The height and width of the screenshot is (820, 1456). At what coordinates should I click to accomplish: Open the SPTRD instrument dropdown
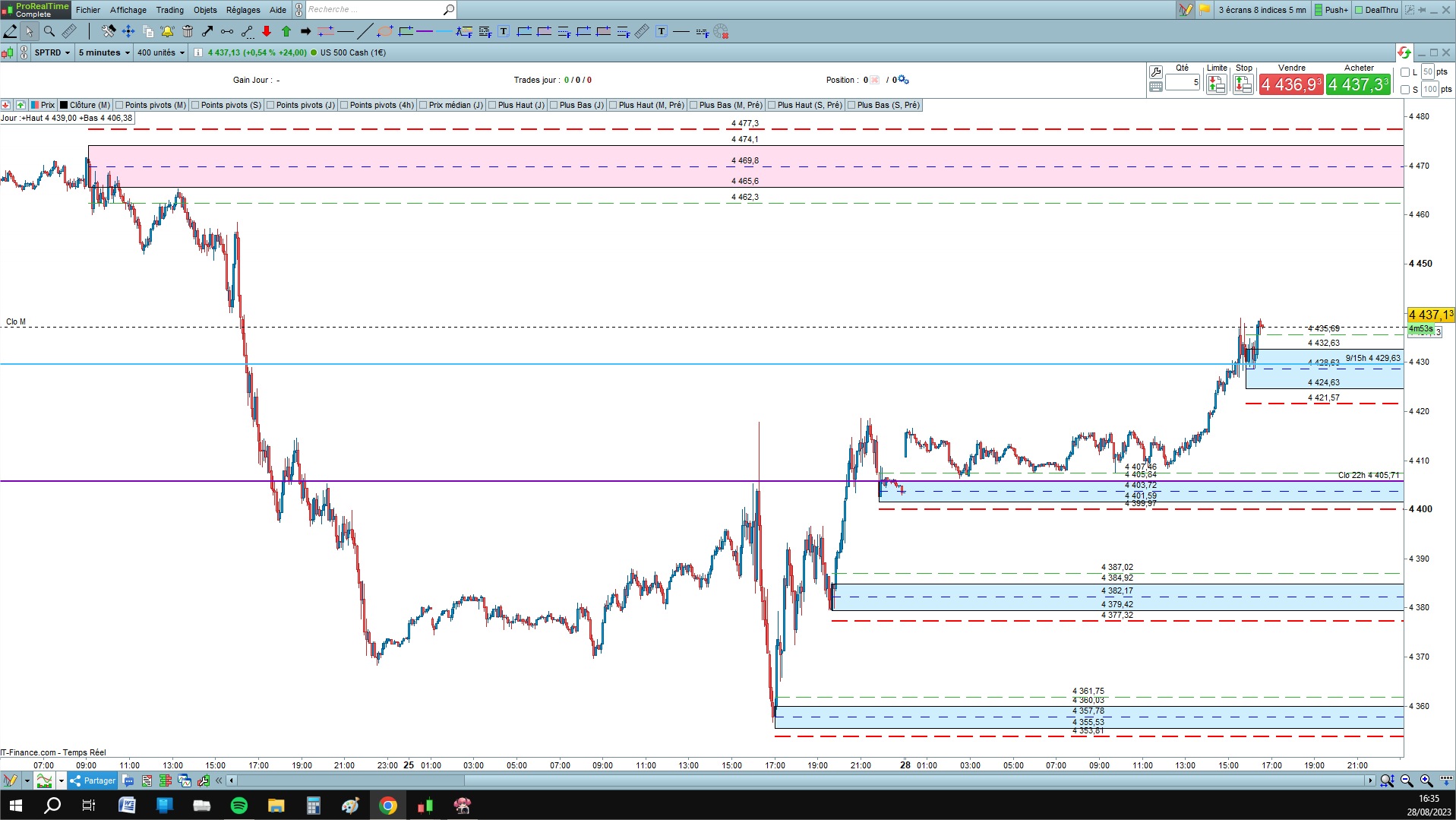pyautogui.click(x=52, y=52)
